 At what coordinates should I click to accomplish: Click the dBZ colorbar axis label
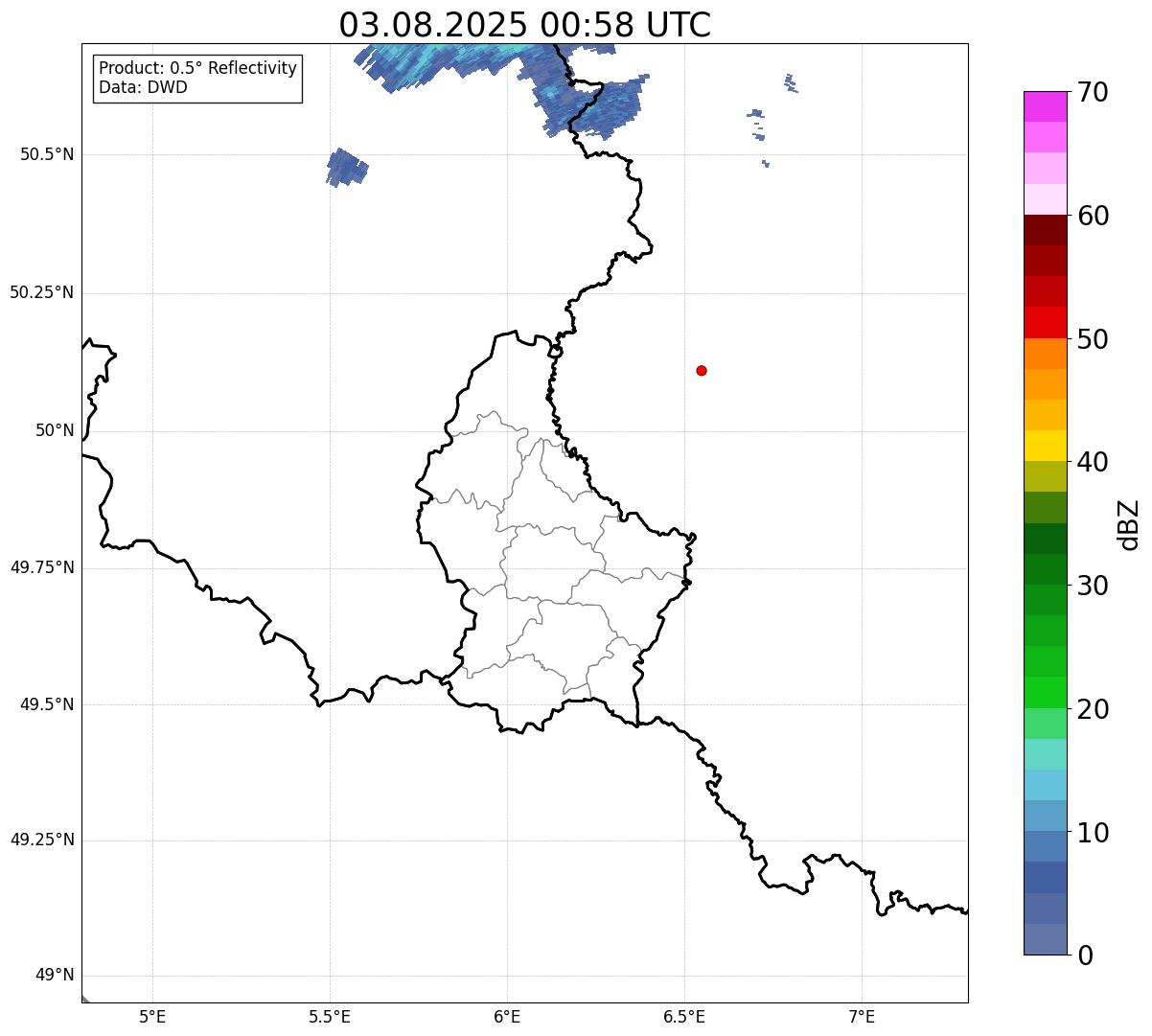point(1129,524)
